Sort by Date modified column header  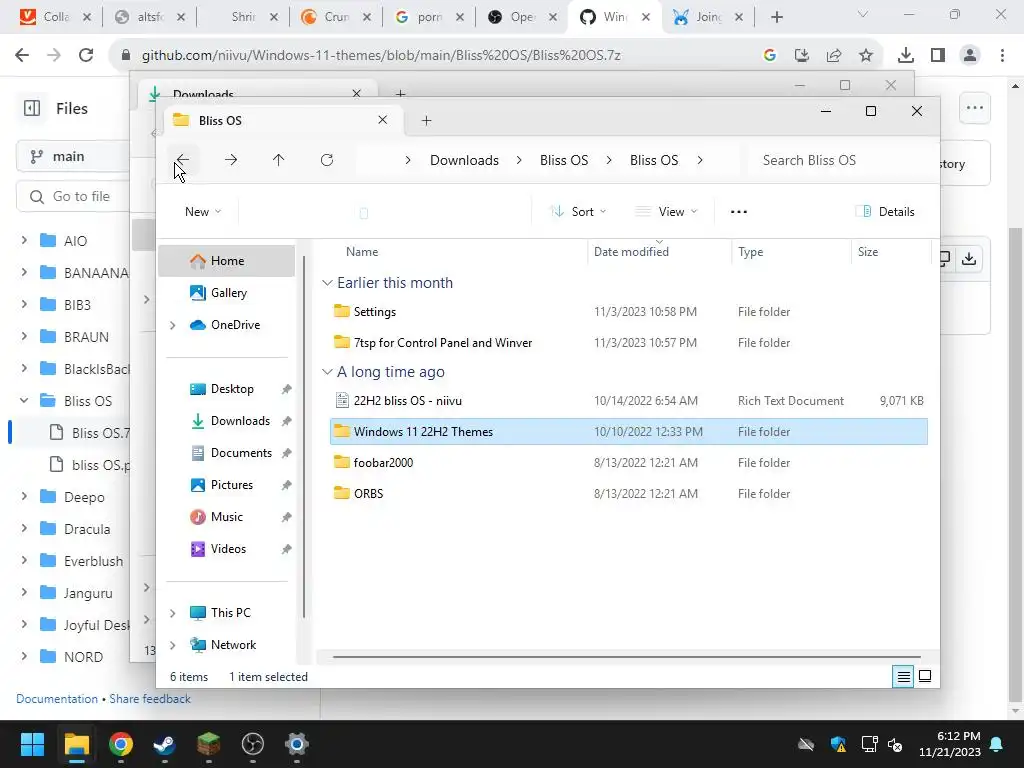[631, 252]
